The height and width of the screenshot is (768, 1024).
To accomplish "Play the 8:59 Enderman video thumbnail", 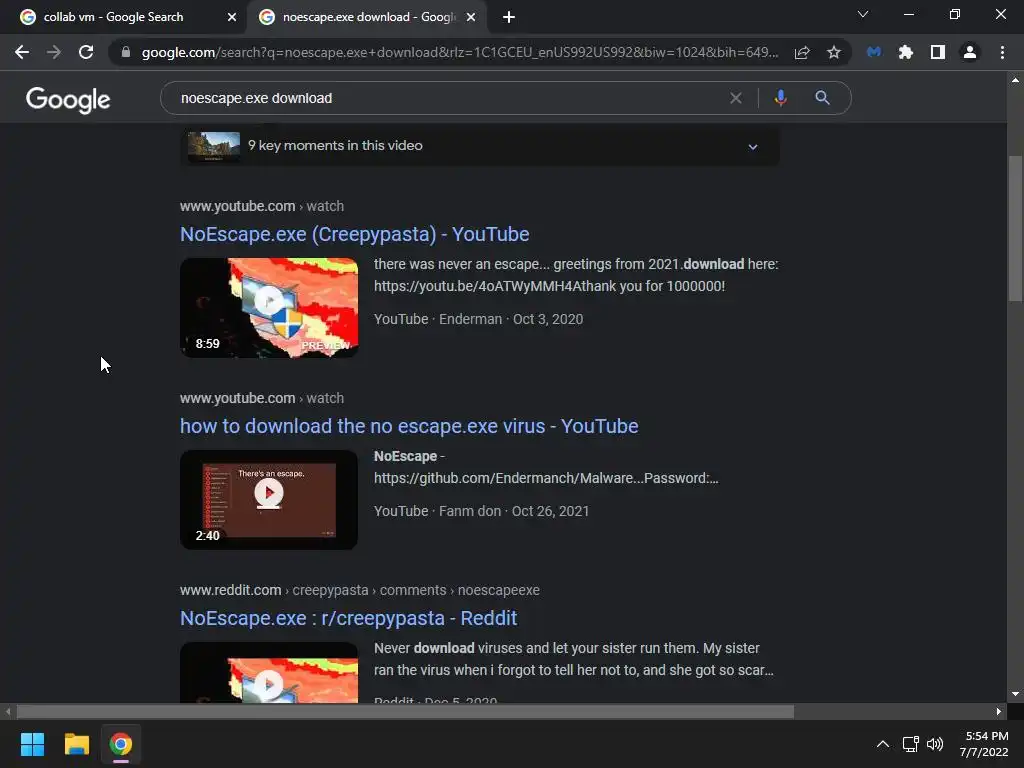I will click(x=269, y=308).
